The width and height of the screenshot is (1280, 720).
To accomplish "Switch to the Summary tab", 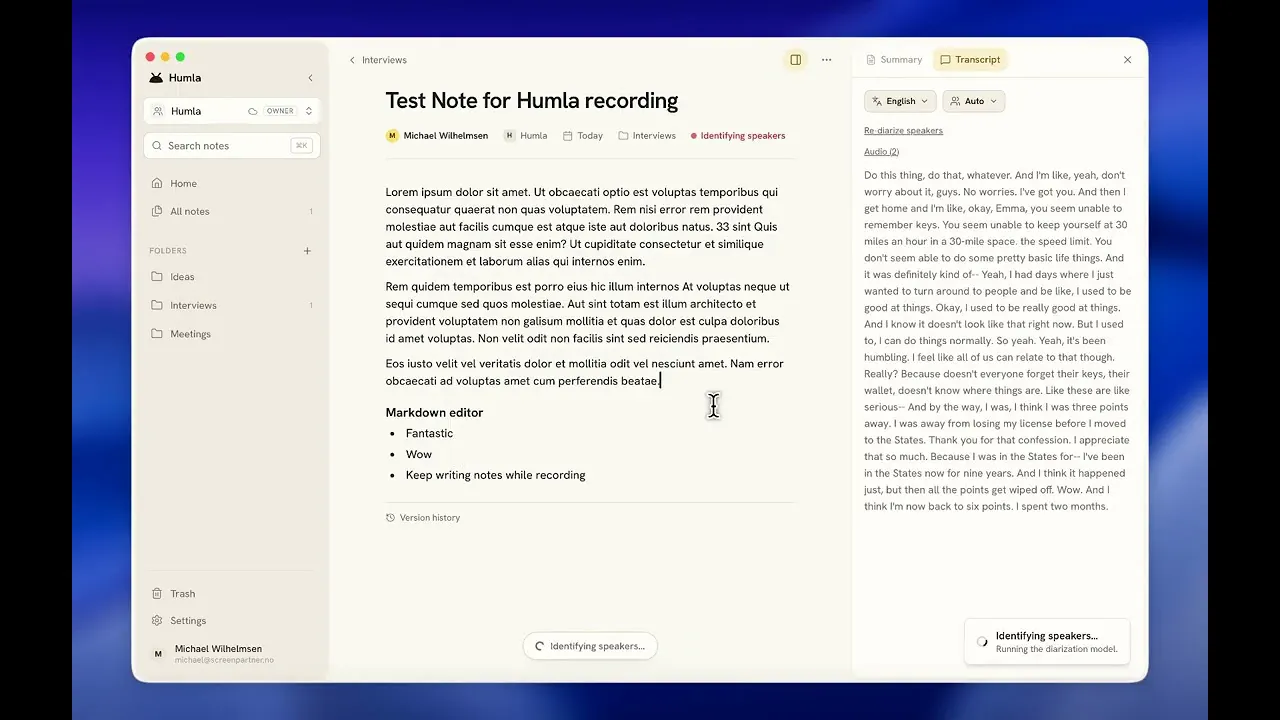I will [x=894, y=60].
